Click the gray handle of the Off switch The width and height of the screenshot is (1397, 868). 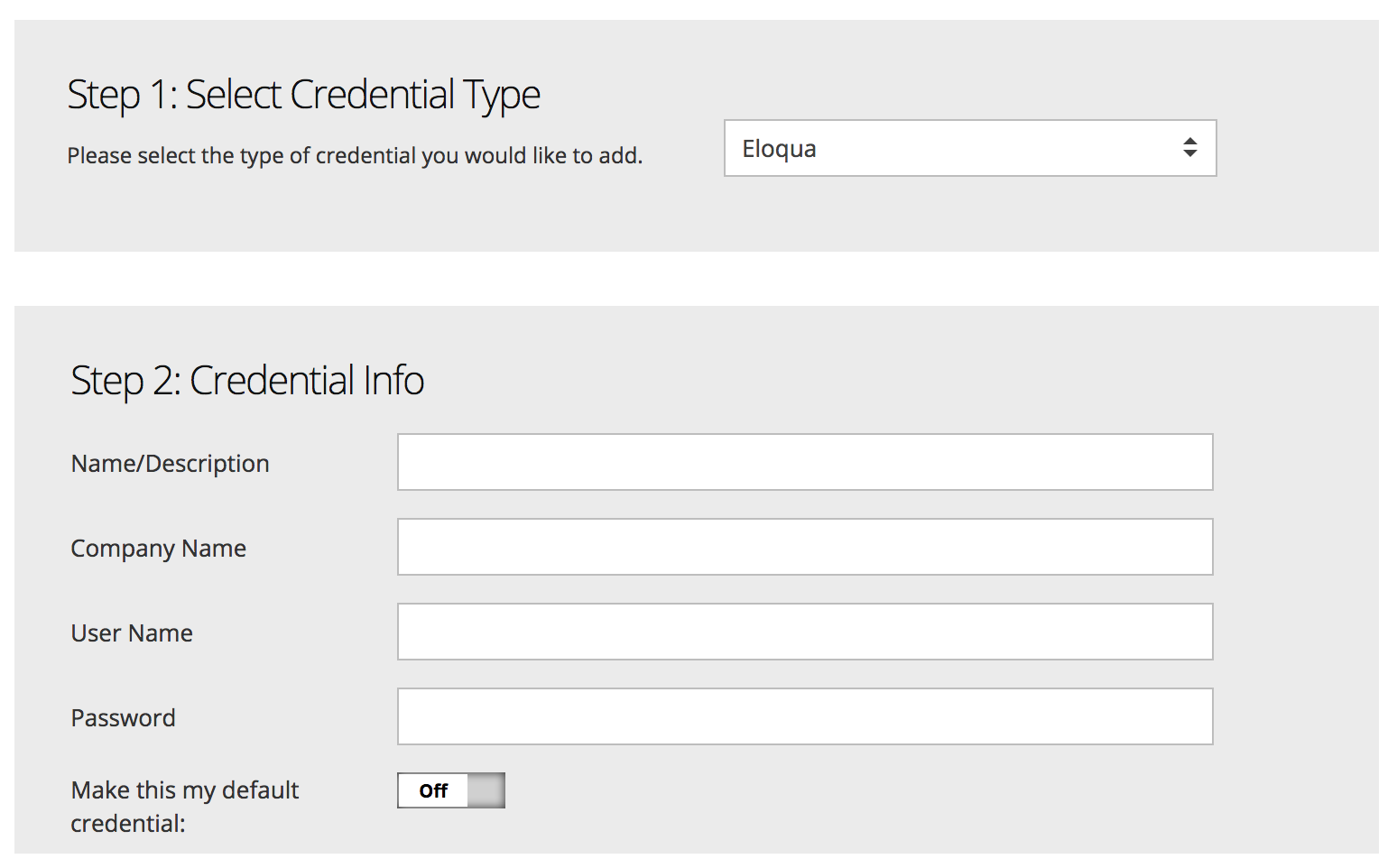point(486,790)
